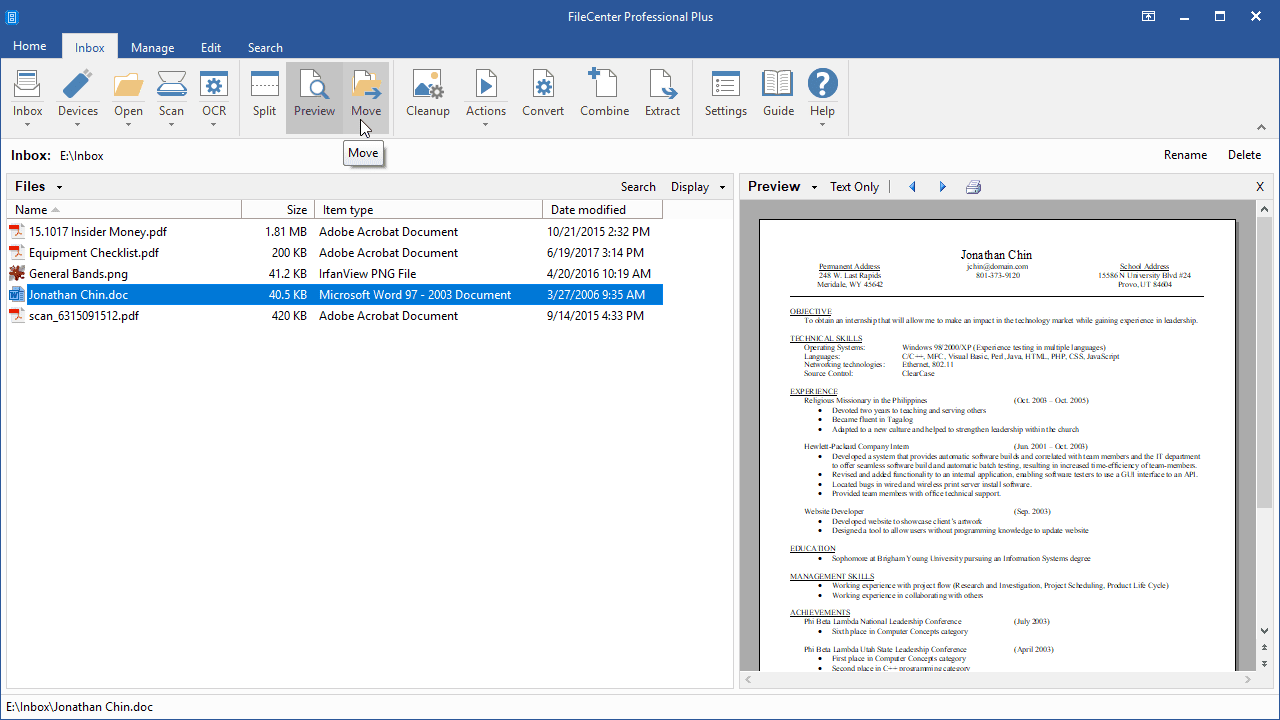Expand the Actions dropdown arrow
The width and height of the screenshot is (1280, 720).
(486, 125)
